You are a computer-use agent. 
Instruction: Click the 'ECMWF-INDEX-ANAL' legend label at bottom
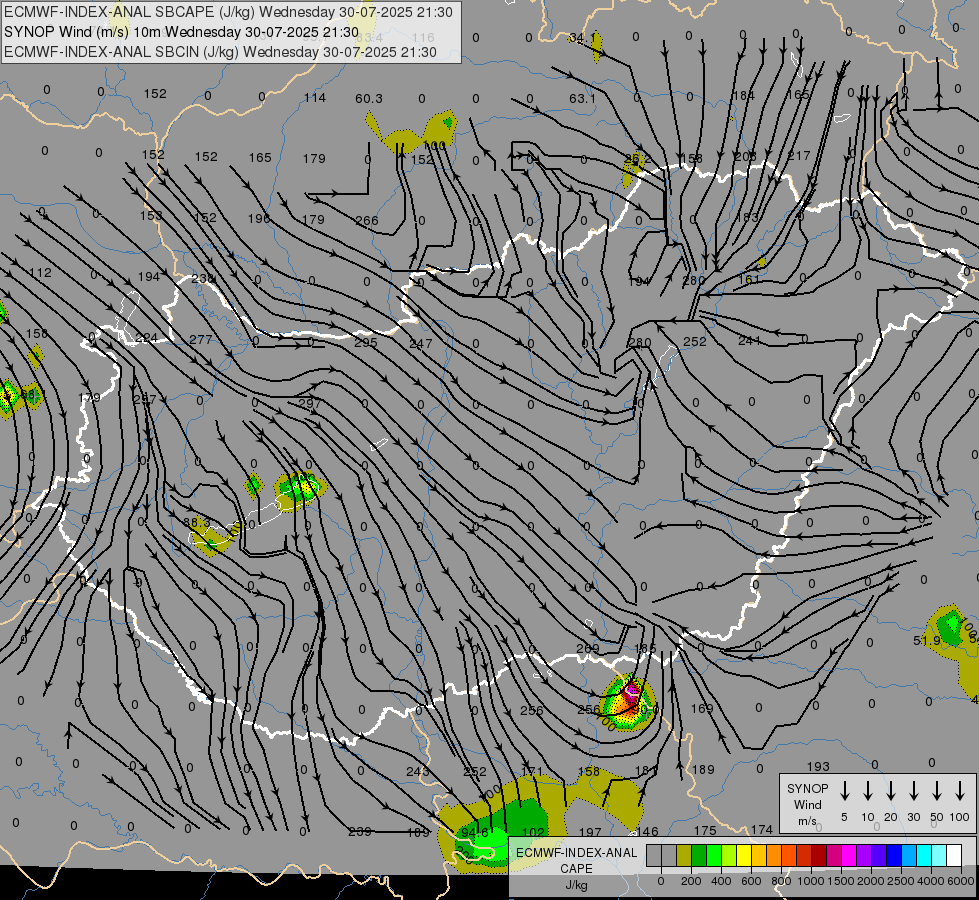click(576, 853)
